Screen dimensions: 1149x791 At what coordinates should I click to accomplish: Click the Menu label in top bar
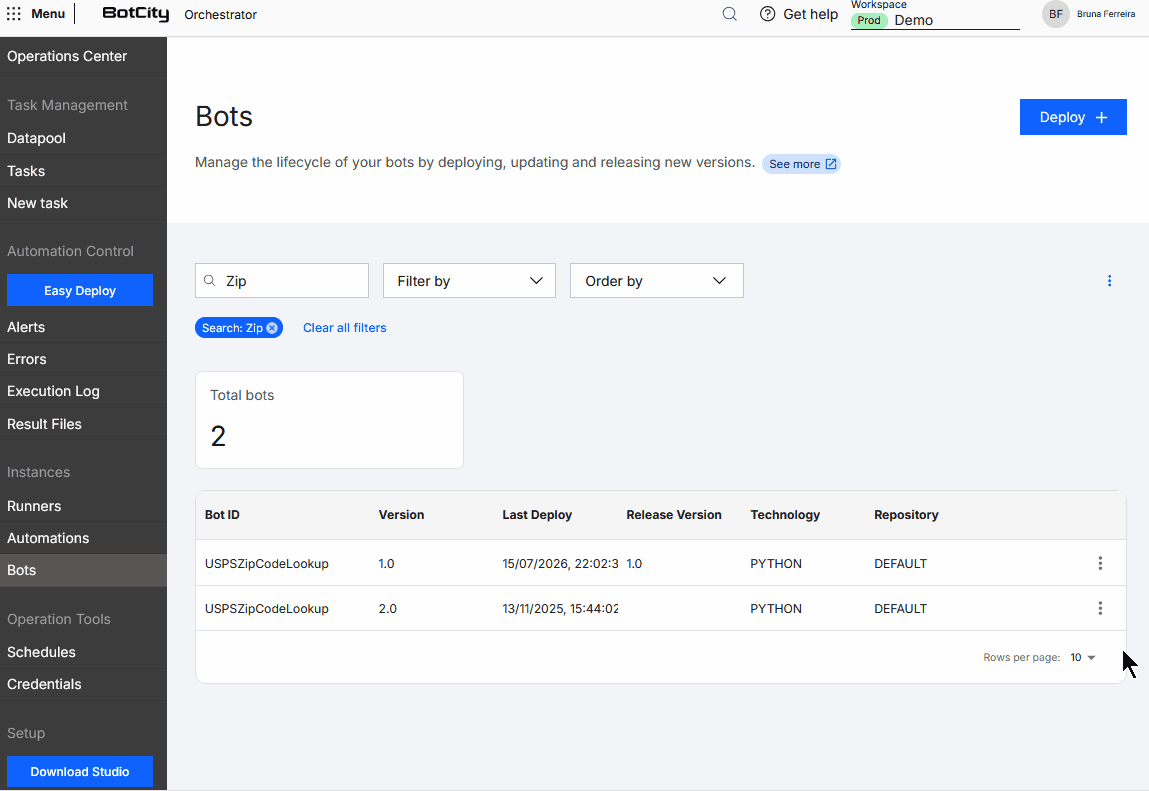tap(48, 14)
